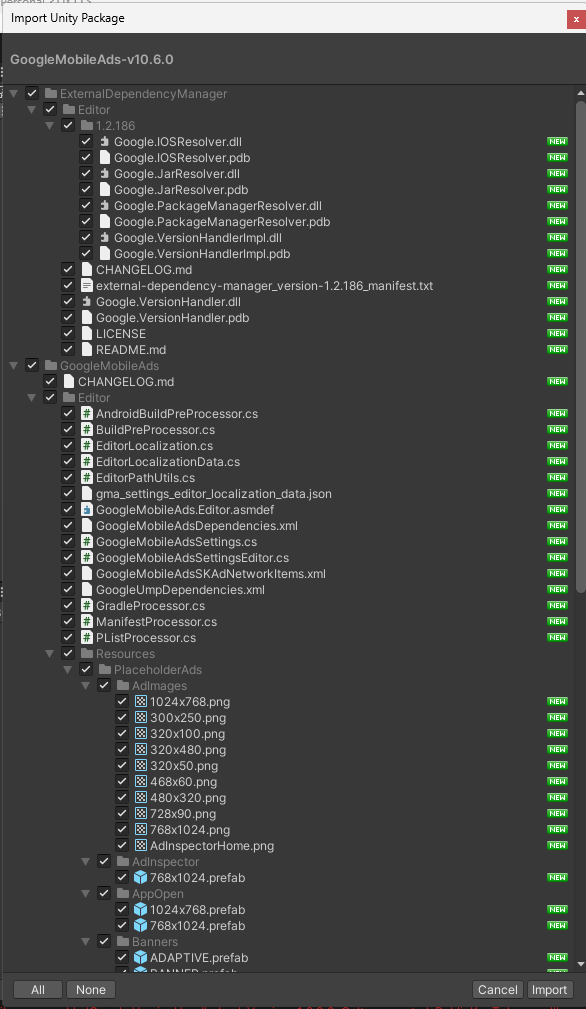Click the AdInspector 768x1024.prefab cube icon

[141, 878]
